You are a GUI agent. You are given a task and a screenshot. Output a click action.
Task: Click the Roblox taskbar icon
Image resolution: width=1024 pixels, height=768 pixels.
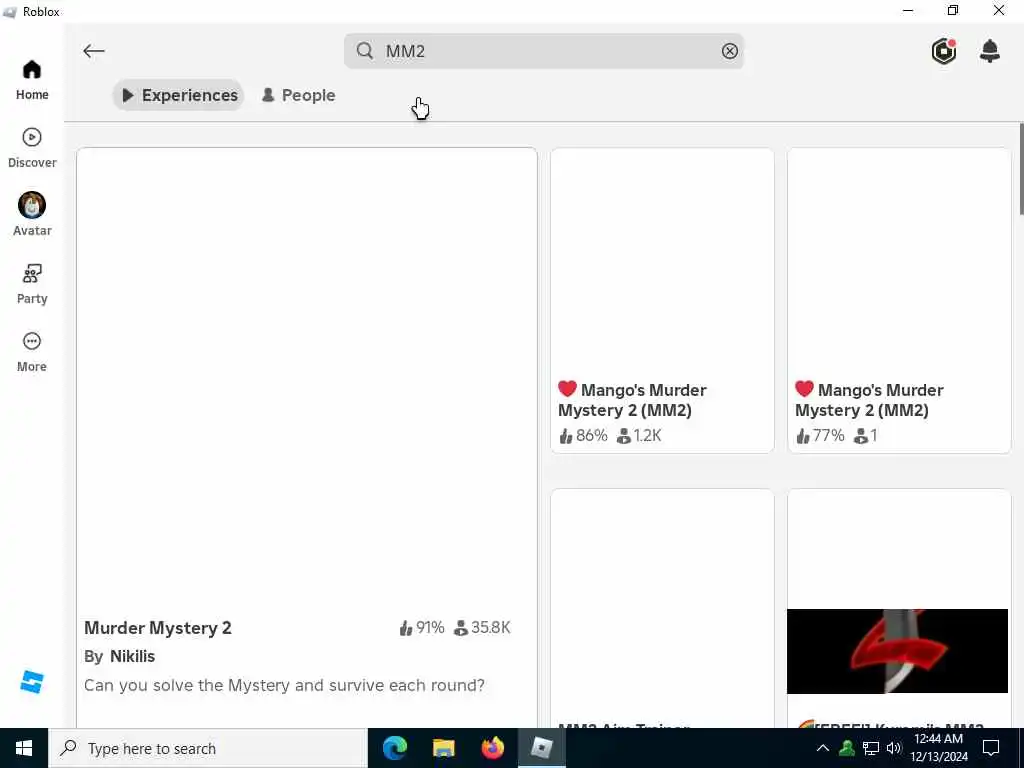click(x=541, y=748)
